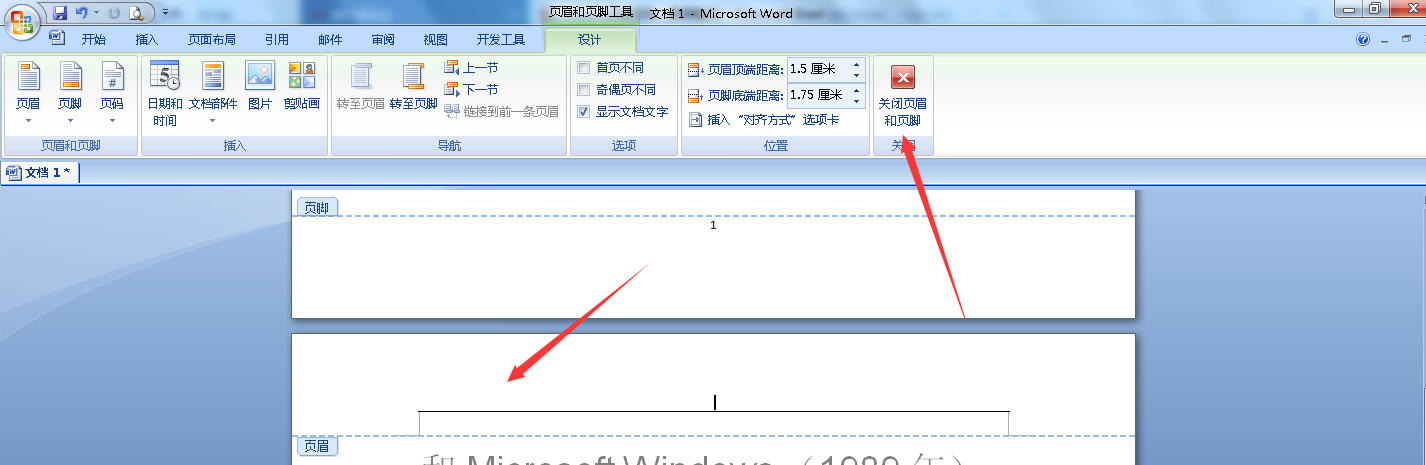Jump to 上一节 (Previous Section)
Image resolution: width=1426 pixels, height=465 pixels.
471,67
